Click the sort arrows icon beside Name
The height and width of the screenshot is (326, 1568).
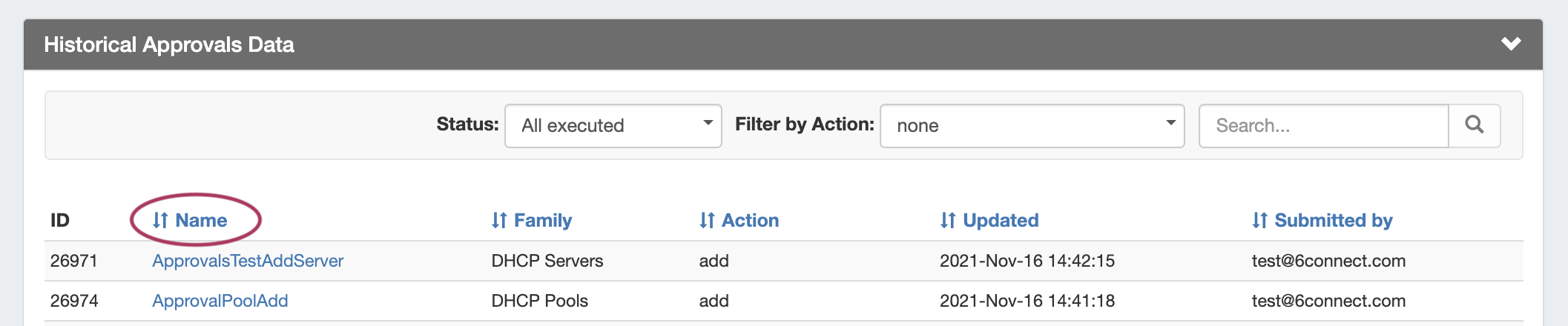(160, 220)
